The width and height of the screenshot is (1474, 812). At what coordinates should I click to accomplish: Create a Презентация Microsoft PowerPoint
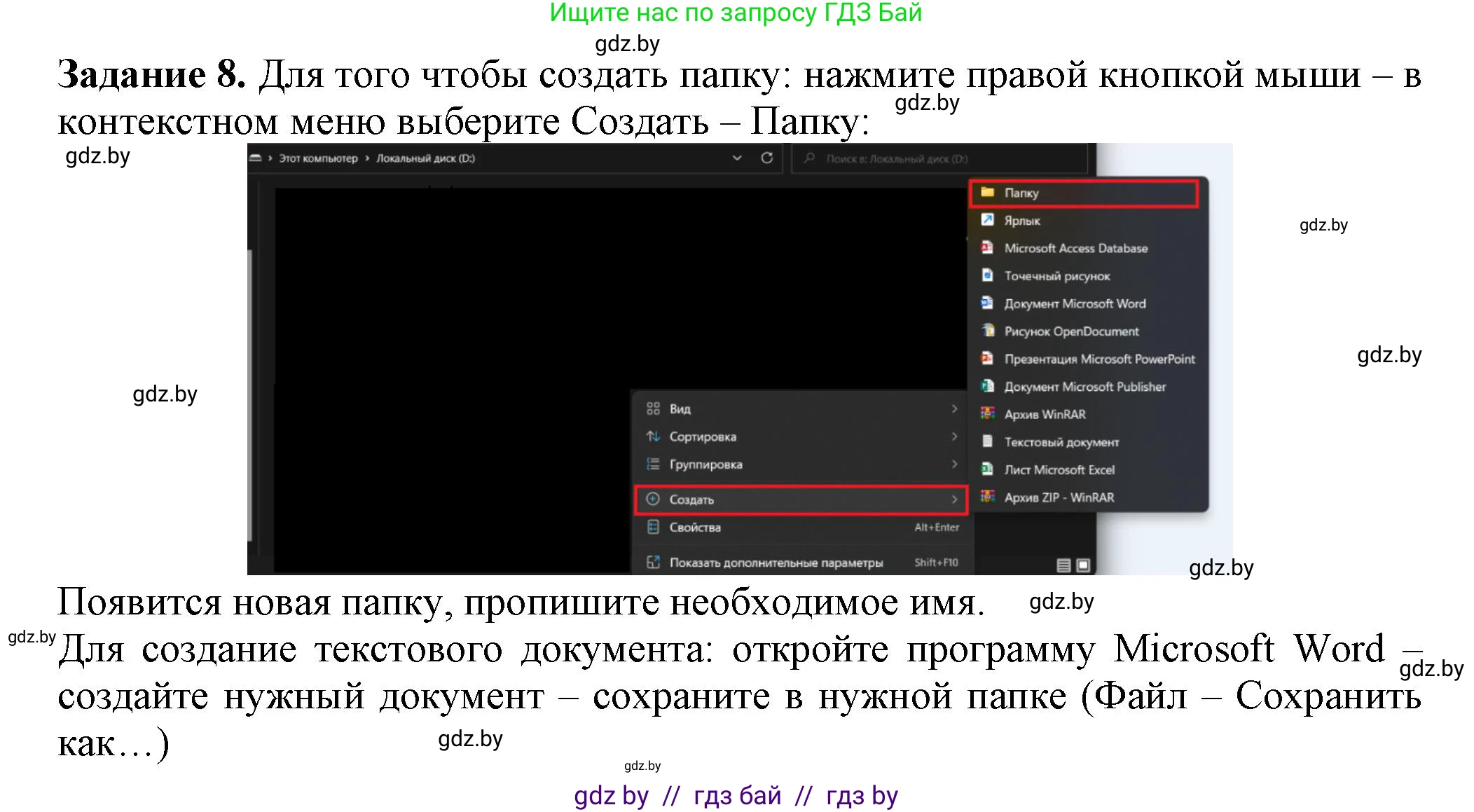(x=1098, y=359)
